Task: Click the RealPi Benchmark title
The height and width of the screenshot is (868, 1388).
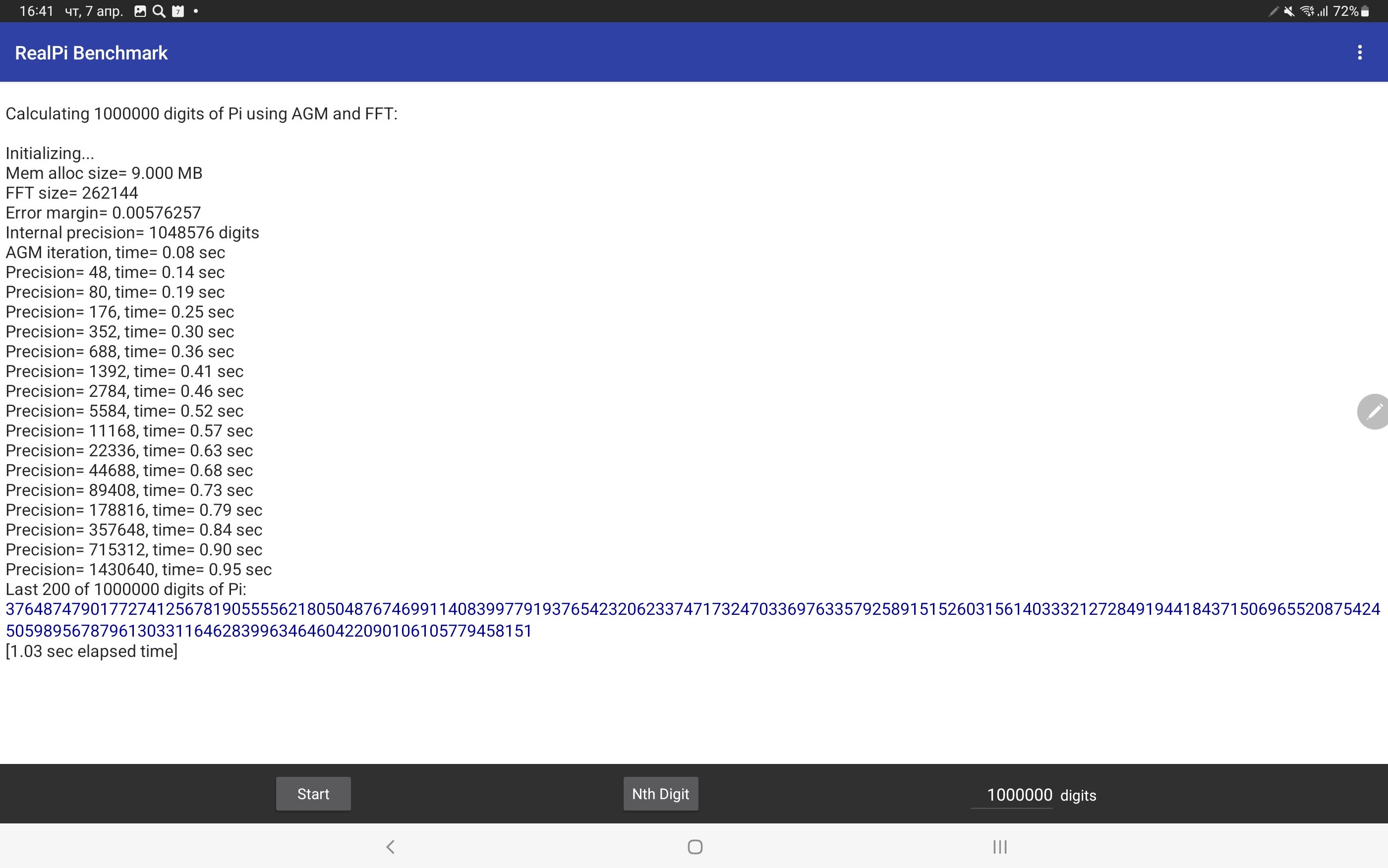Action: (x=91, y=53)
